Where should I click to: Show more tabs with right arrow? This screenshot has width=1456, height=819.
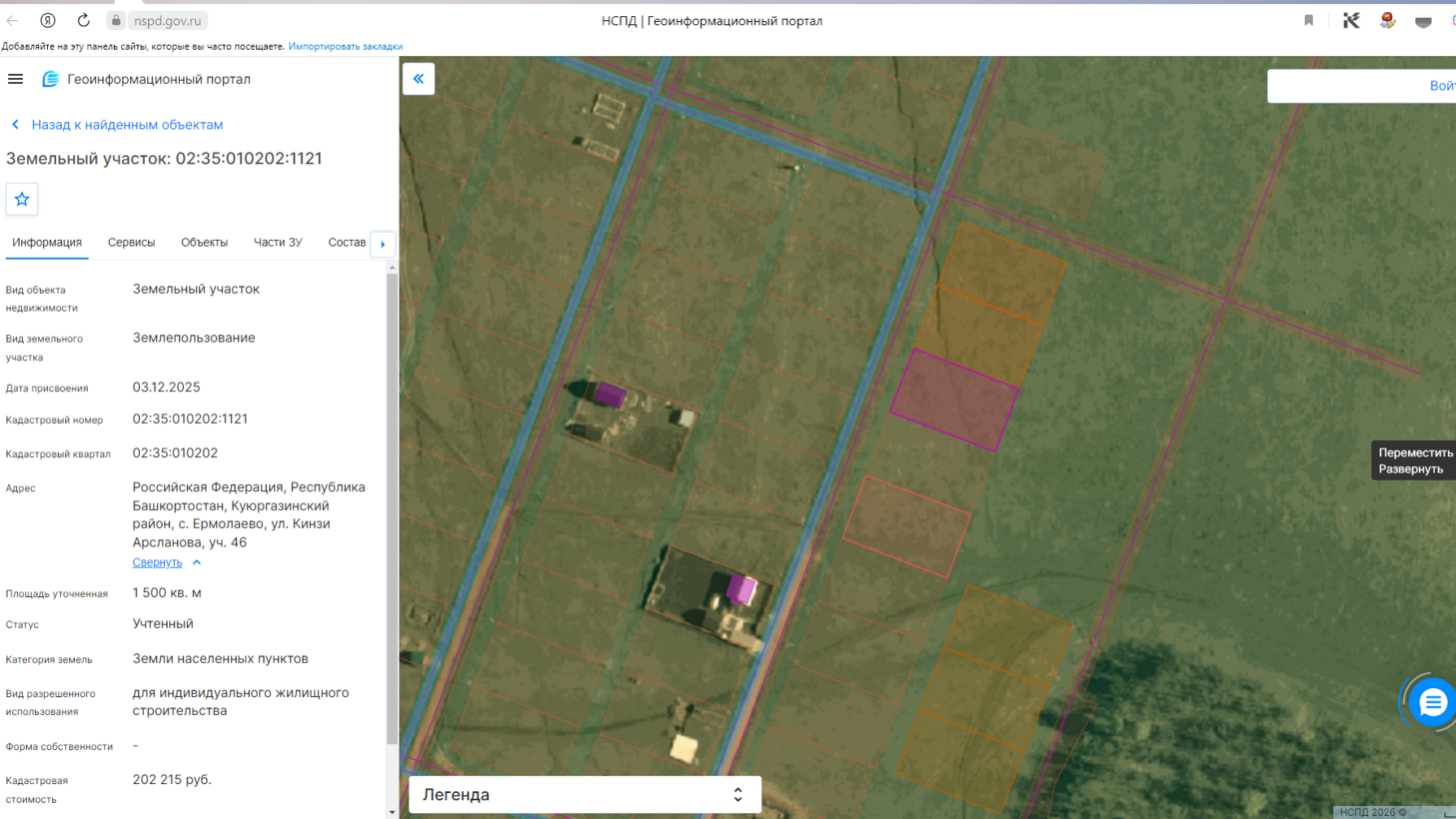tap(383, 244)
